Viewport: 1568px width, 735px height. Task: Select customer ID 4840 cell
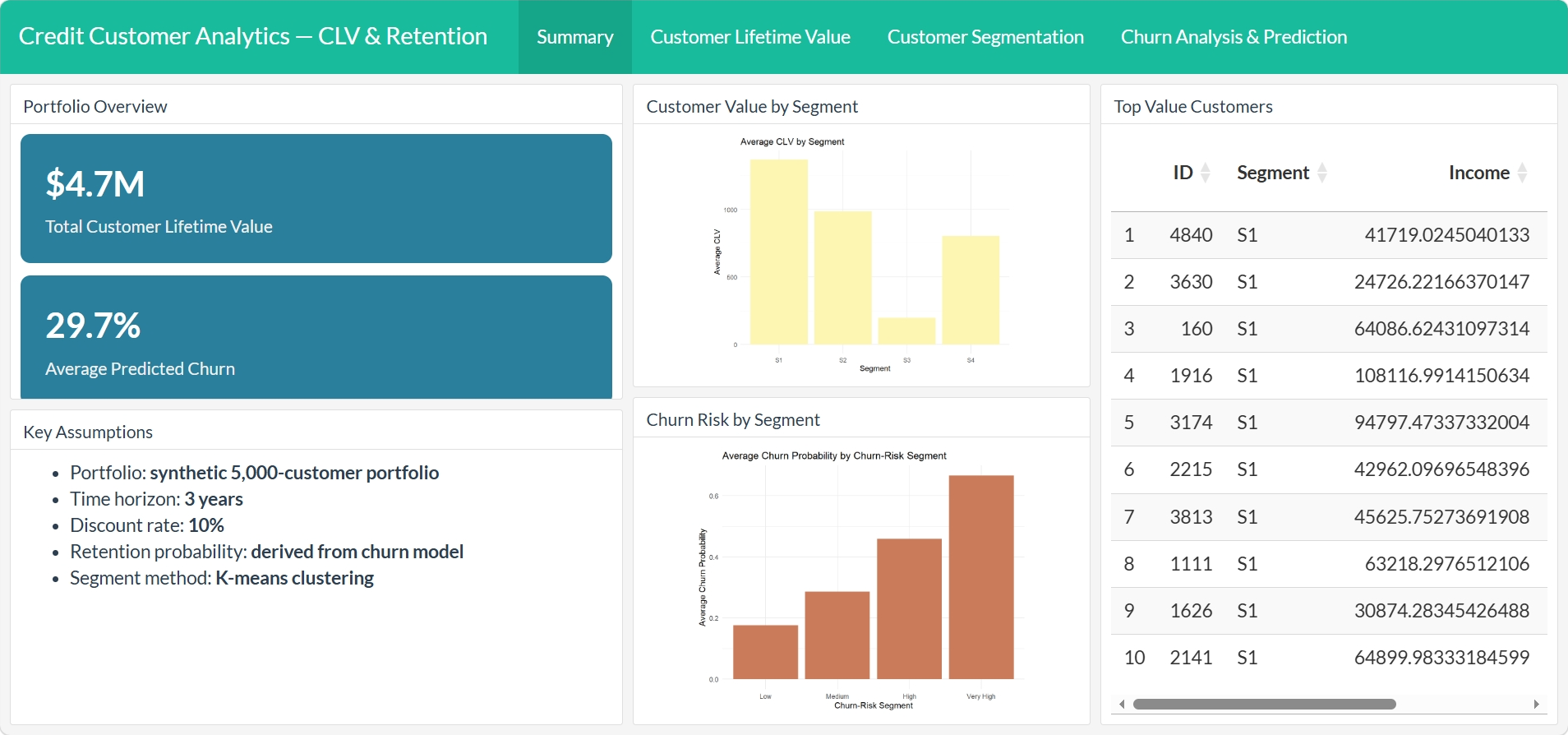point(1191,235)
